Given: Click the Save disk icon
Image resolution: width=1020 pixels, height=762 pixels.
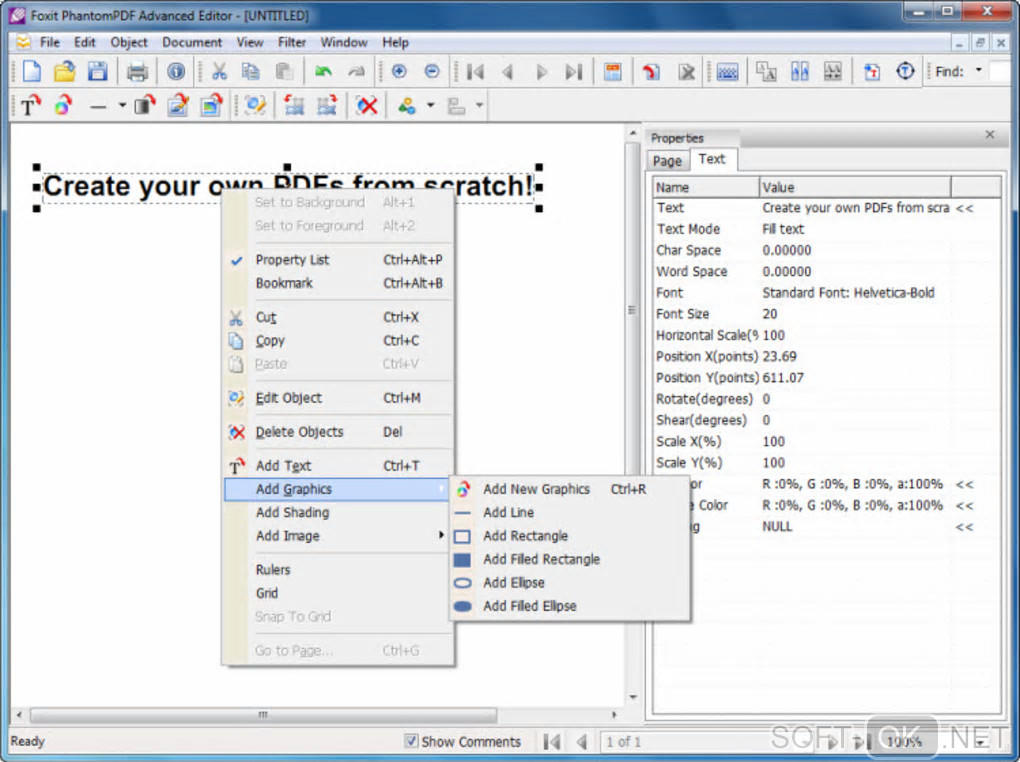Looking at the screenshot, I should [x=97, y=71].
